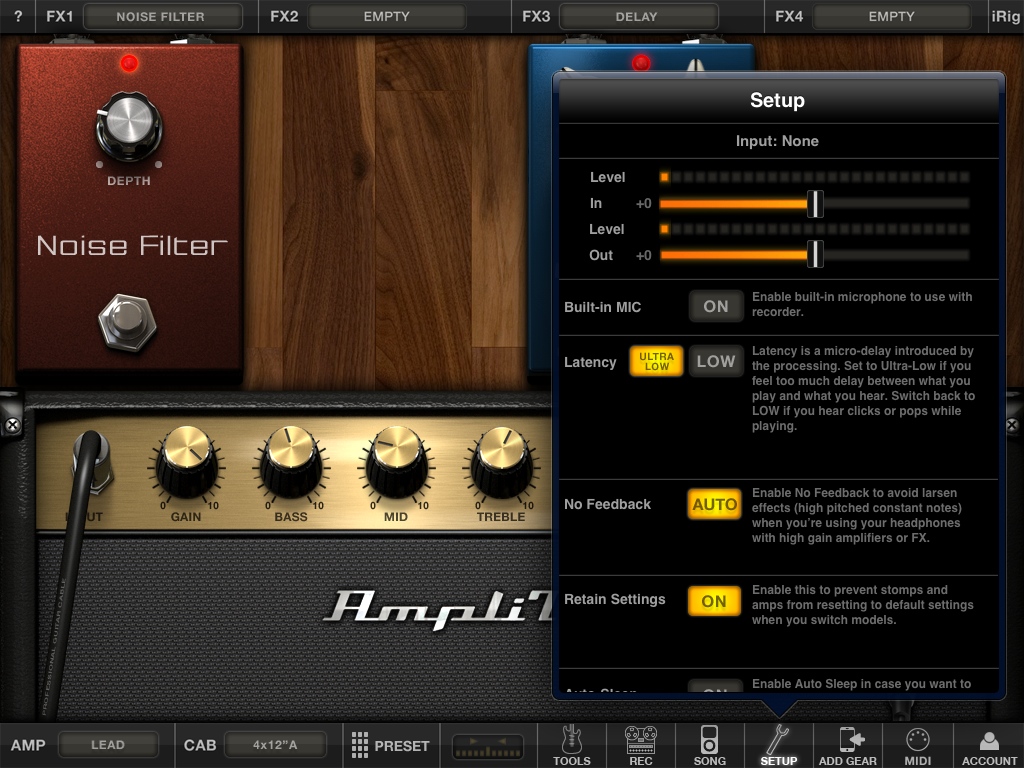Viewport: 1024px width, 768px height.
Task: Select ULTRA LOW latency
Action: pyautogui.click(x=656, y=361)
